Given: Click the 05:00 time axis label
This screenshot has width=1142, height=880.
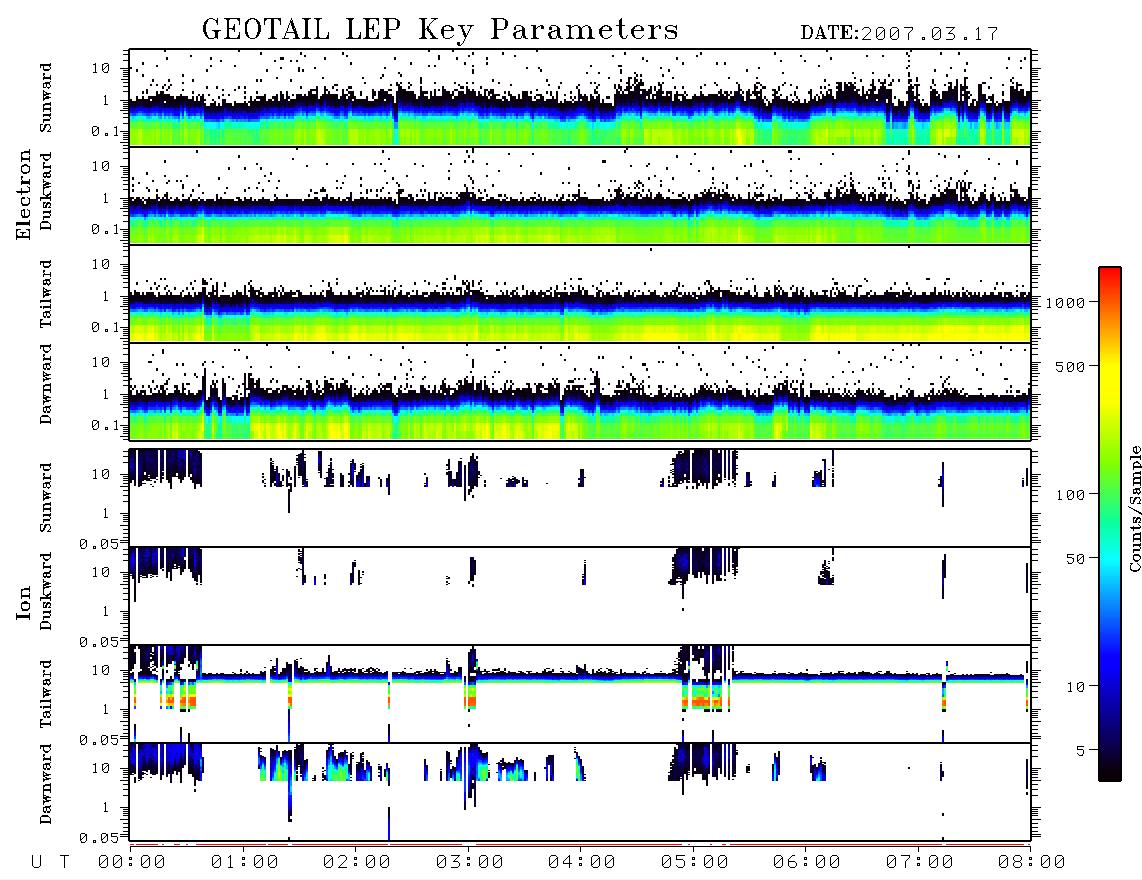Looking at the screenshot, I should click(x=695, y=863).
